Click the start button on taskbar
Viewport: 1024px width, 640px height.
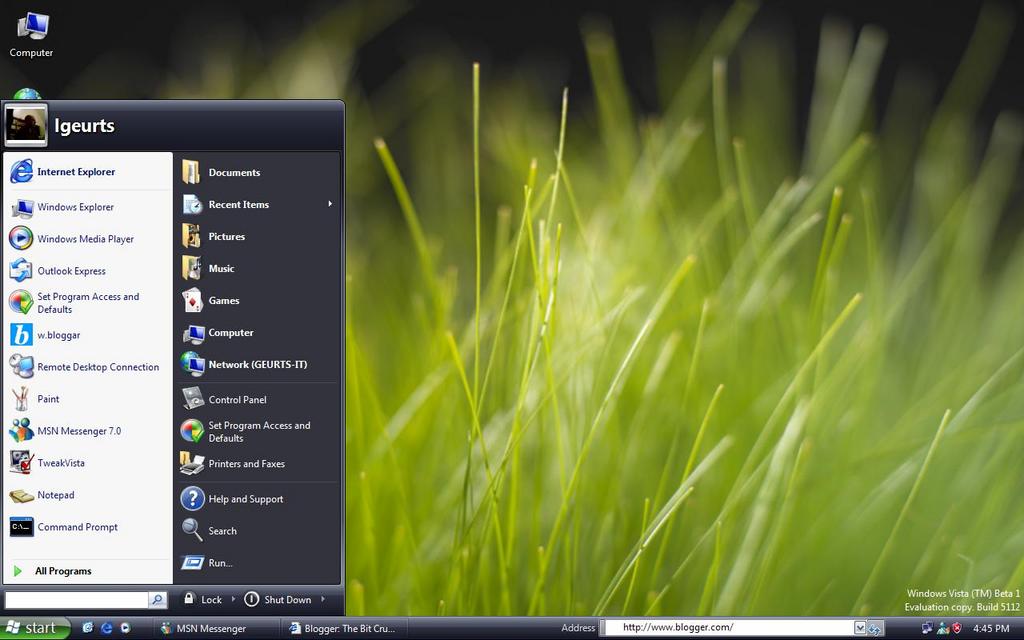[x=35, y=628]
